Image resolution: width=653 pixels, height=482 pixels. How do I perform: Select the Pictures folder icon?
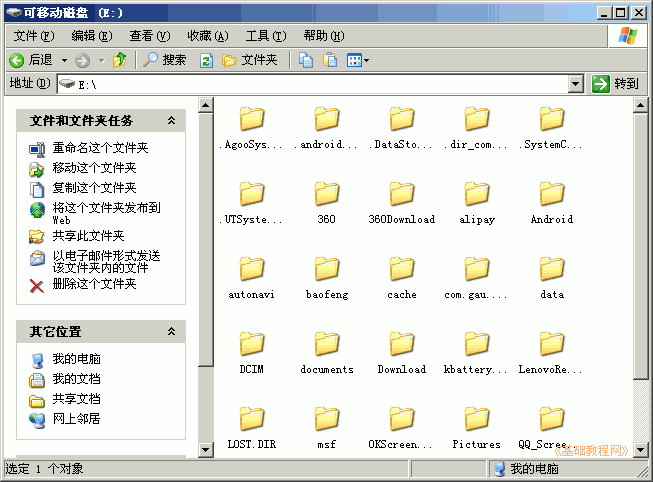click(476, 419)
